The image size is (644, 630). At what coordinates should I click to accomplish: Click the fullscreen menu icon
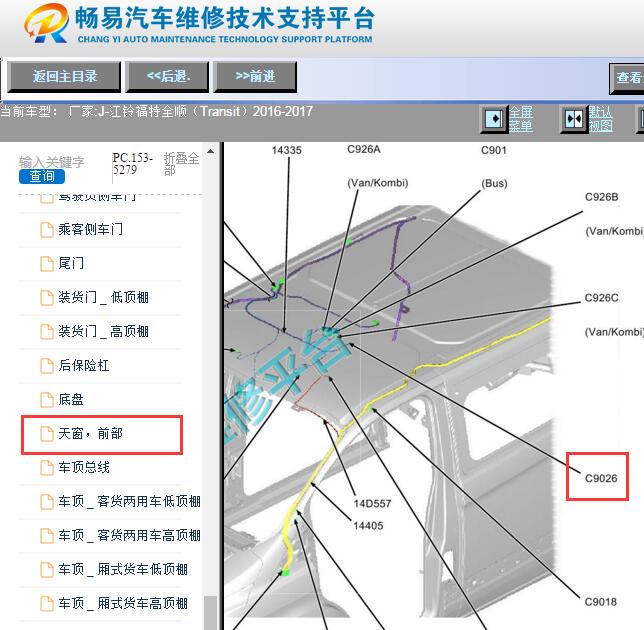point(494,119)
